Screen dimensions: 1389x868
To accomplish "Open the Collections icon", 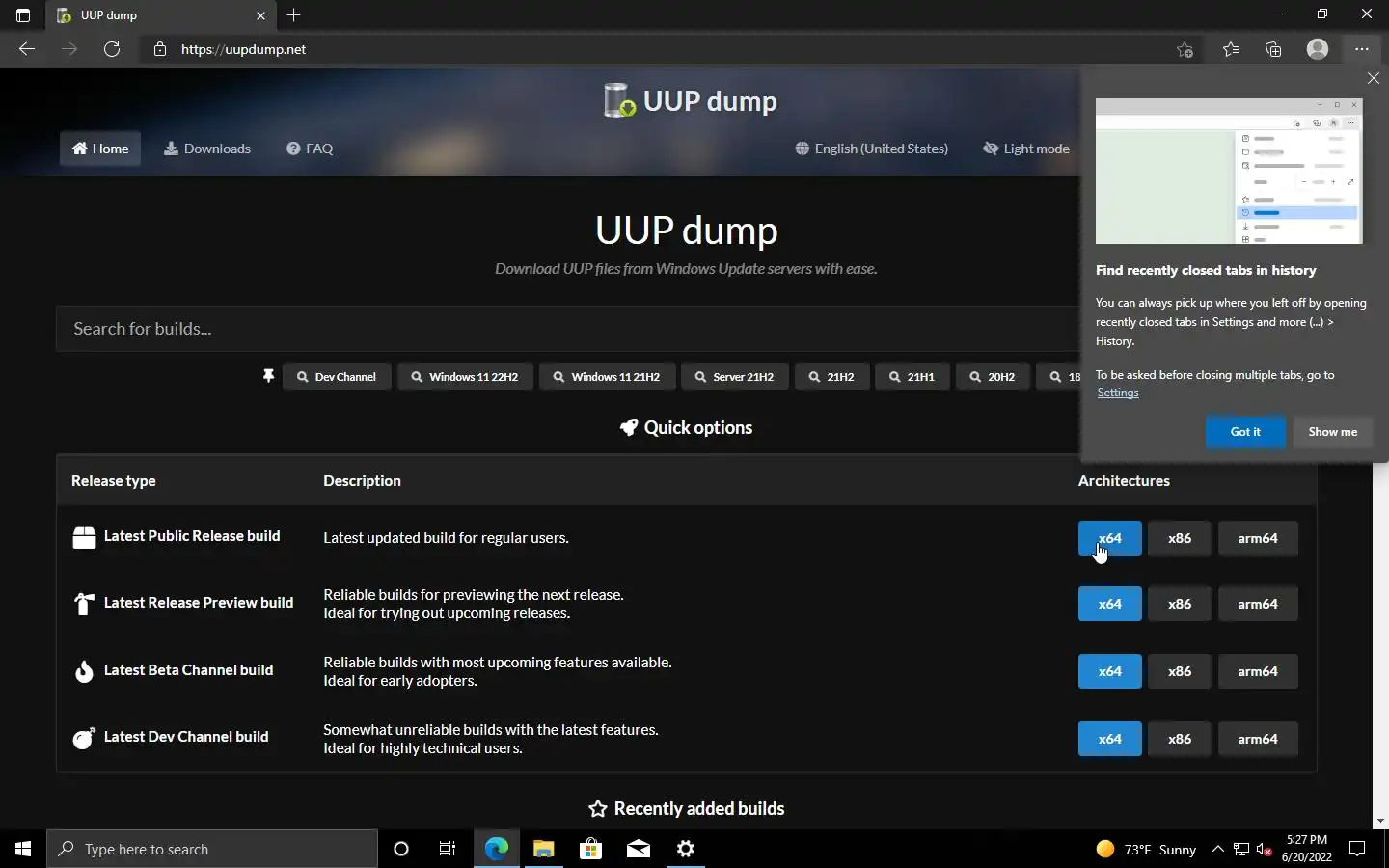I will 1274,49.
